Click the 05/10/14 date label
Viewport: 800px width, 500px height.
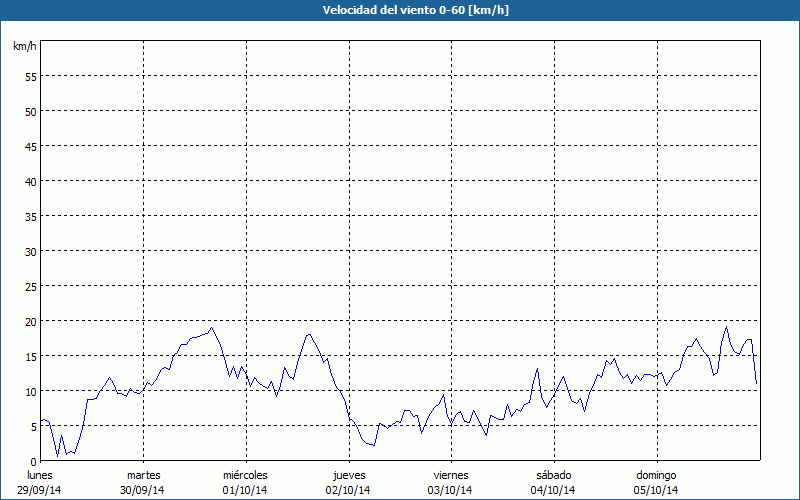[x=657, y=489]
